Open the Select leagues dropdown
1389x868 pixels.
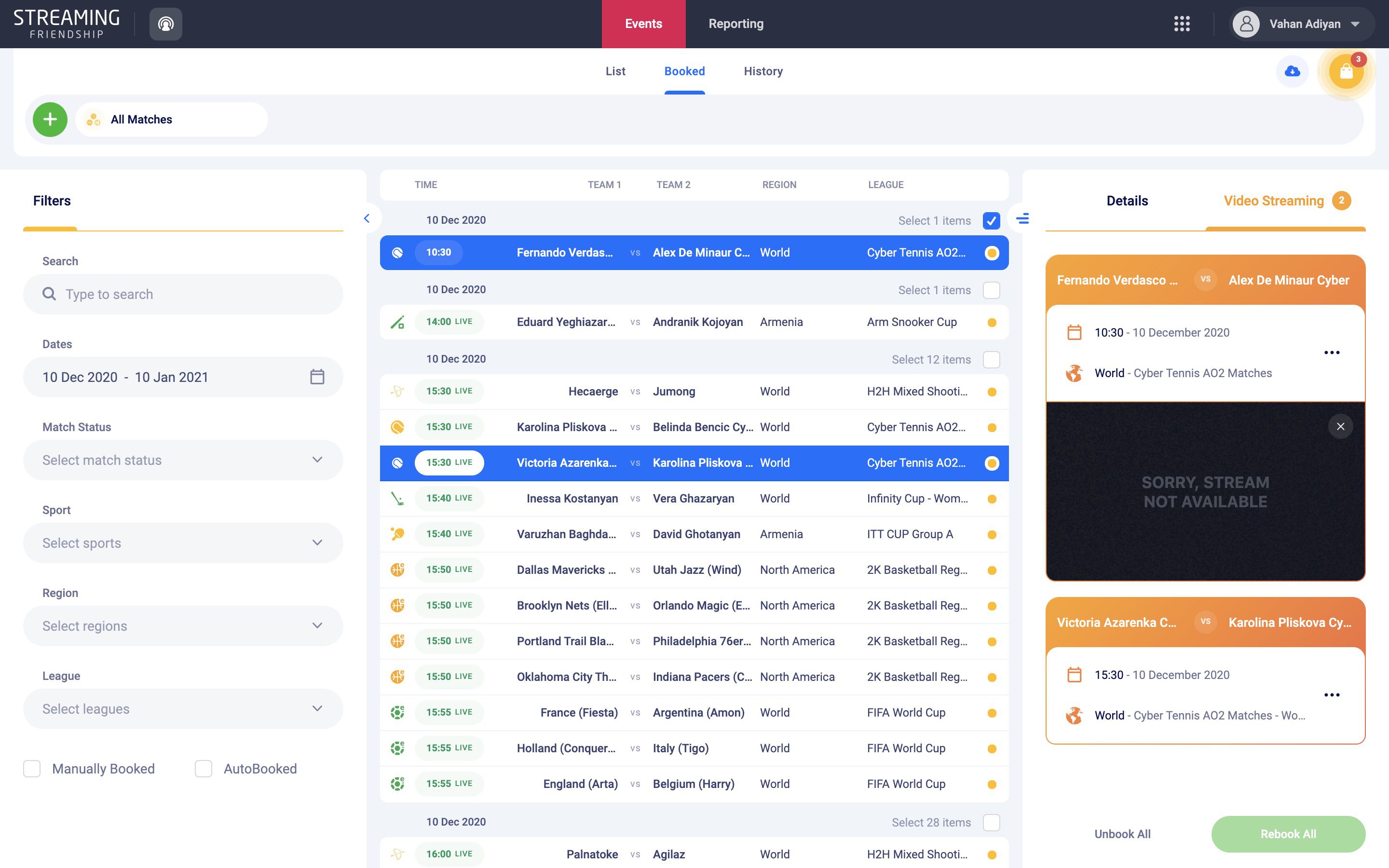click(183, 709)
